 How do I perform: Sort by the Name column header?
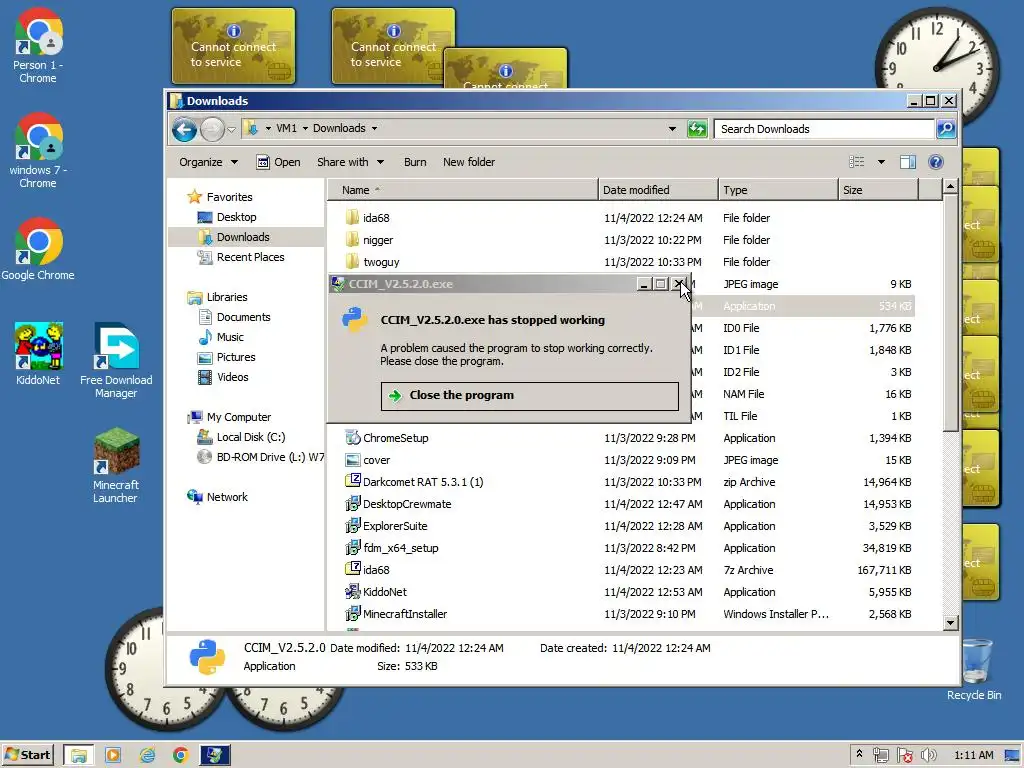(x=462, y=190)
